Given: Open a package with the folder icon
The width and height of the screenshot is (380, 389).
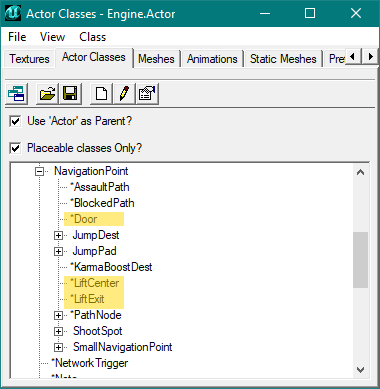Looking at the screenshot, I should pos(47,93).
